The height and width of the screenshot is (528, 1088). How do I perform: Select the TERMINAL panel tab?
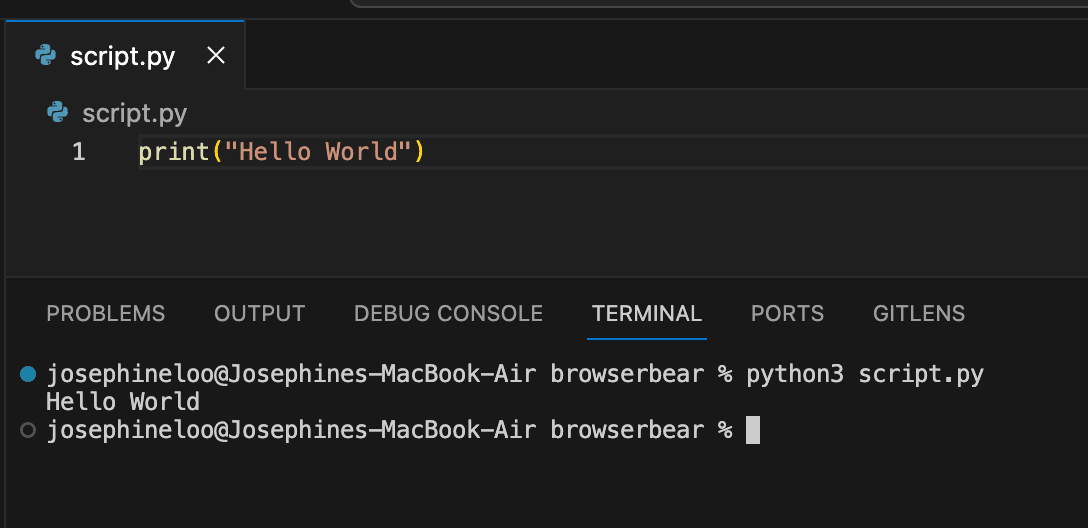point(647,314)
